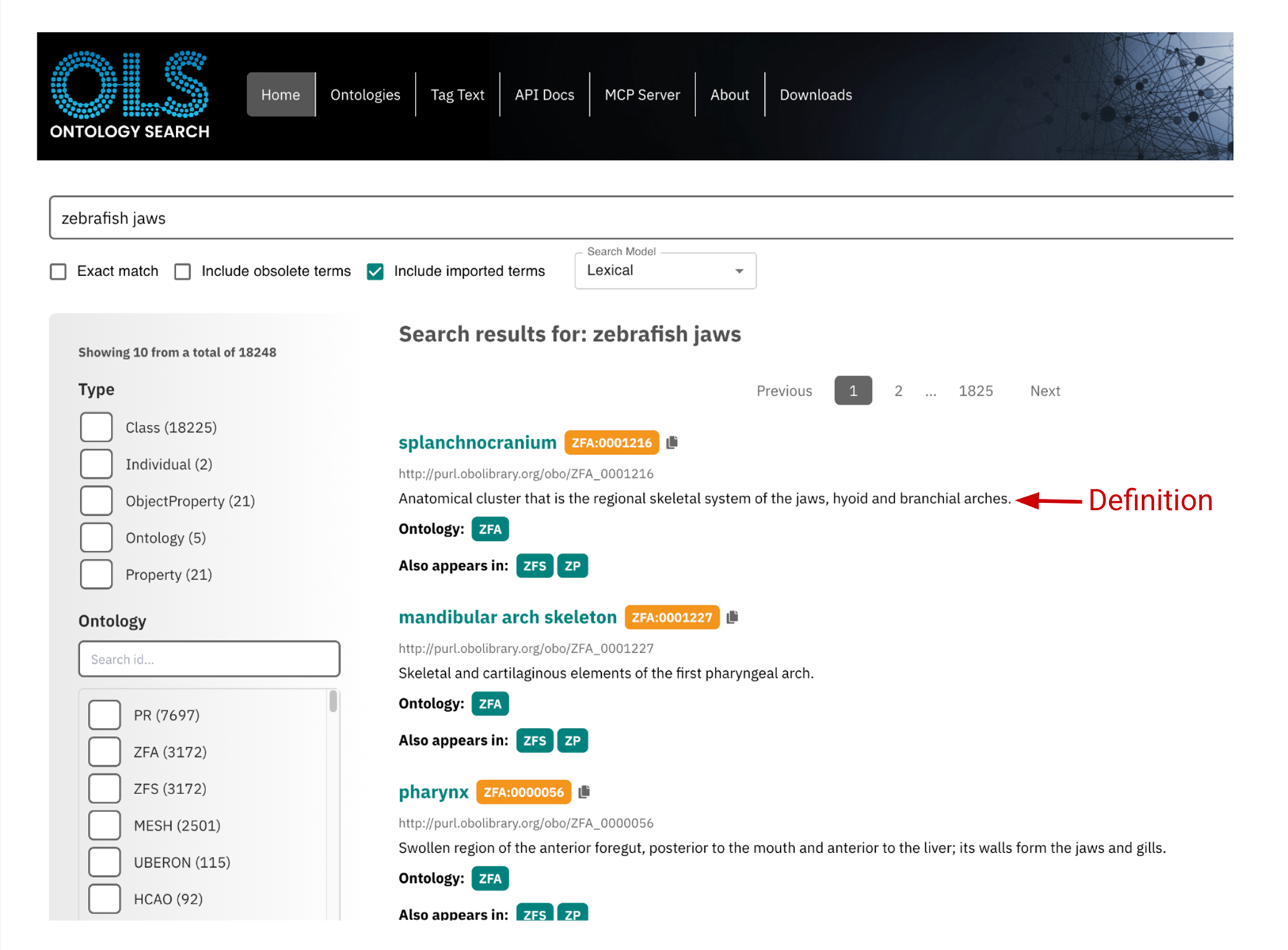1288x950 pixels.
Task: Open the pharynx result link
Action: pyautogui.click(x=434, y=792)
